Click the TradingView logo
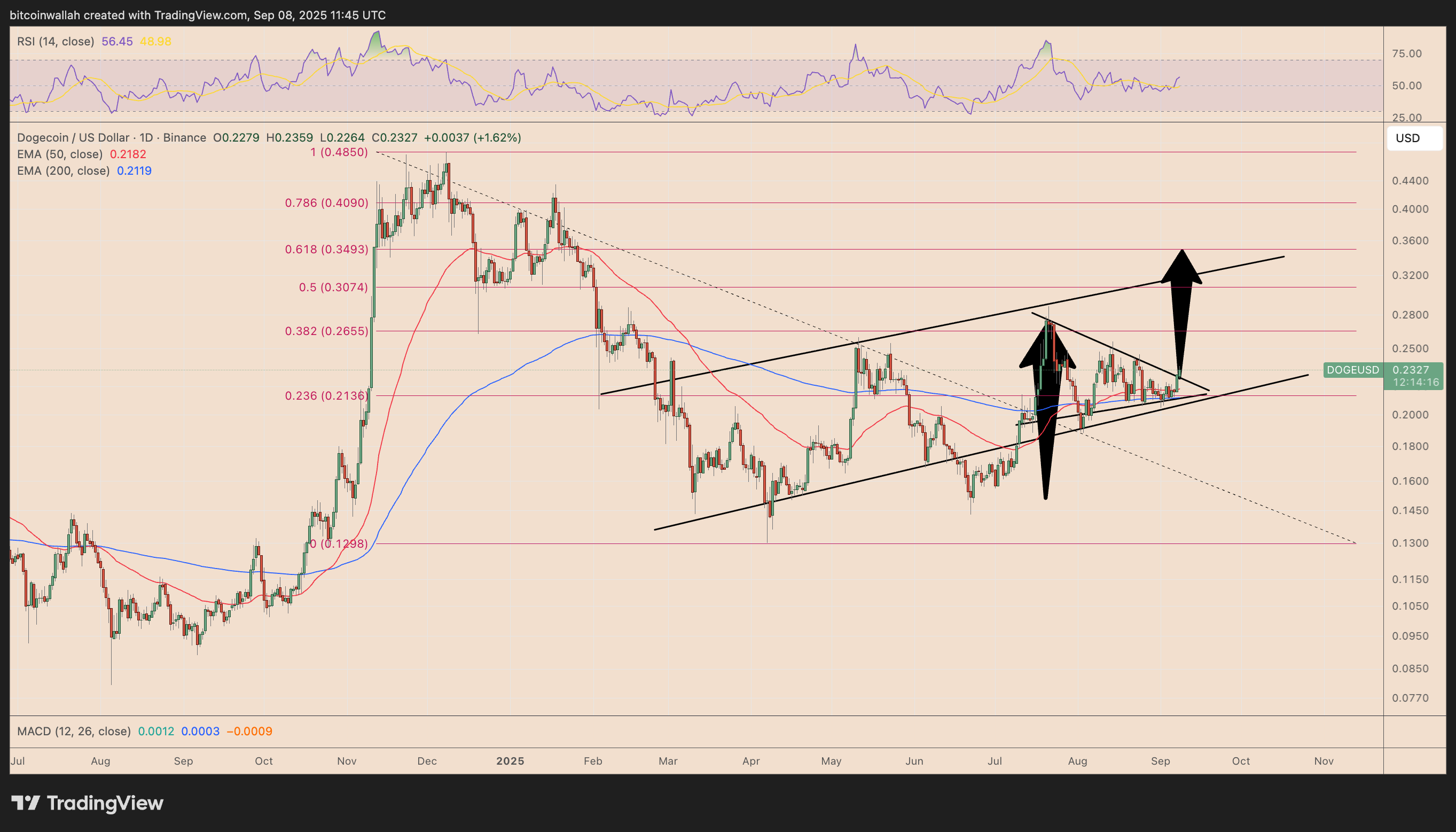 (x=88, y=803)
